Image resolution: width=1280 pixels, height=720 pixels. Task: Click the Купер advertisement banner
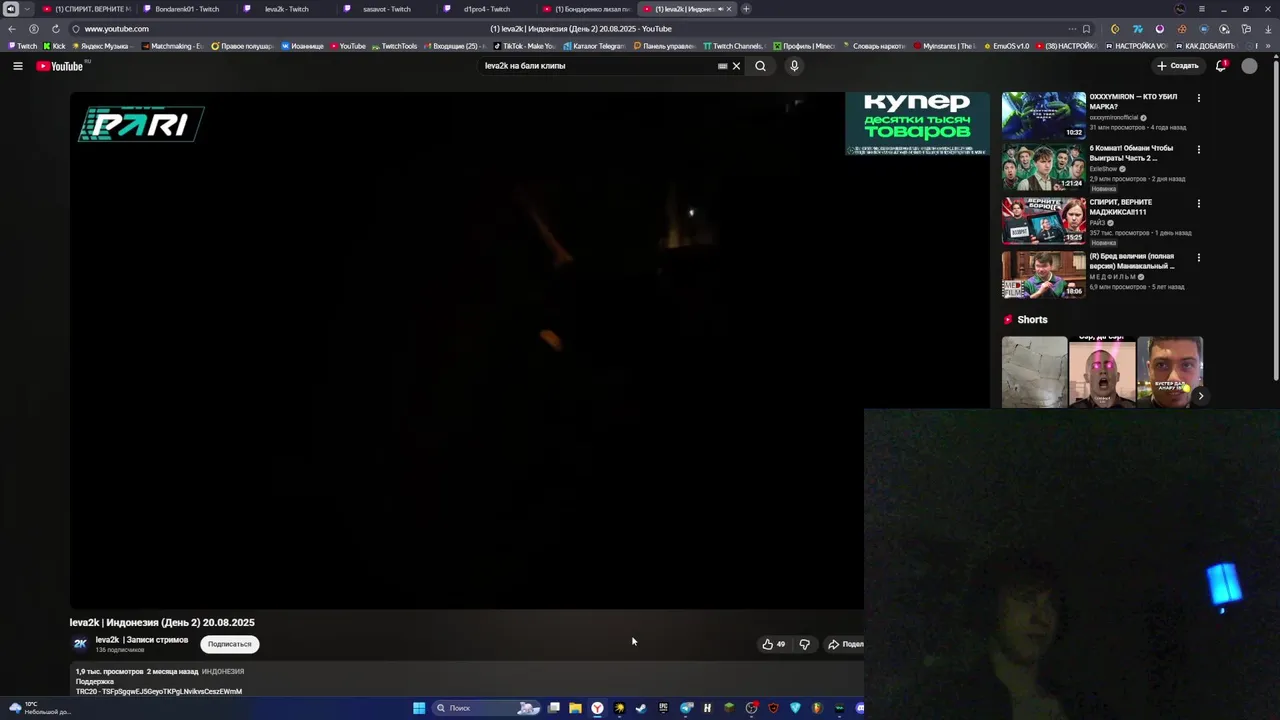tap(917, 123)
